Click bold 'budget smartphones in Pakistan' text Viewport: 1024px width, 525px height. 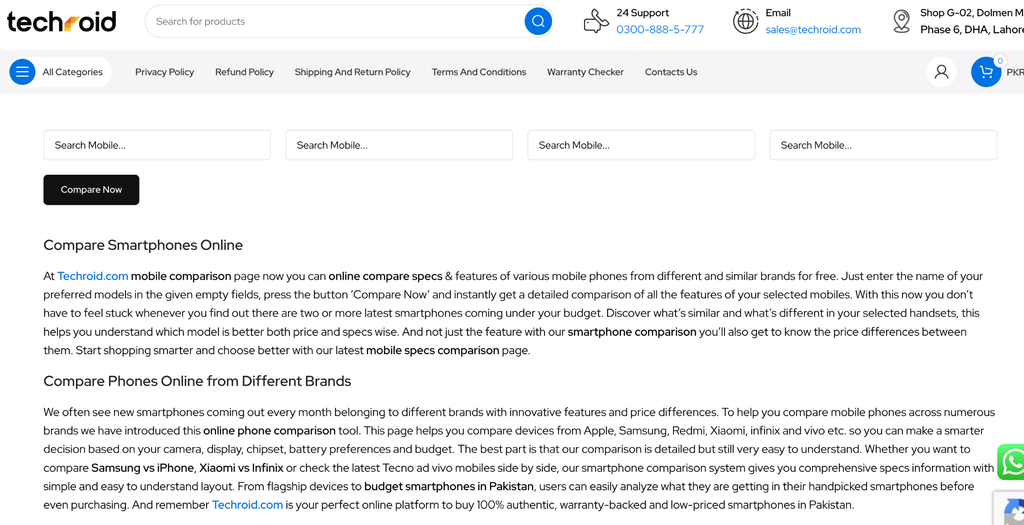click(x=449, y=486)
